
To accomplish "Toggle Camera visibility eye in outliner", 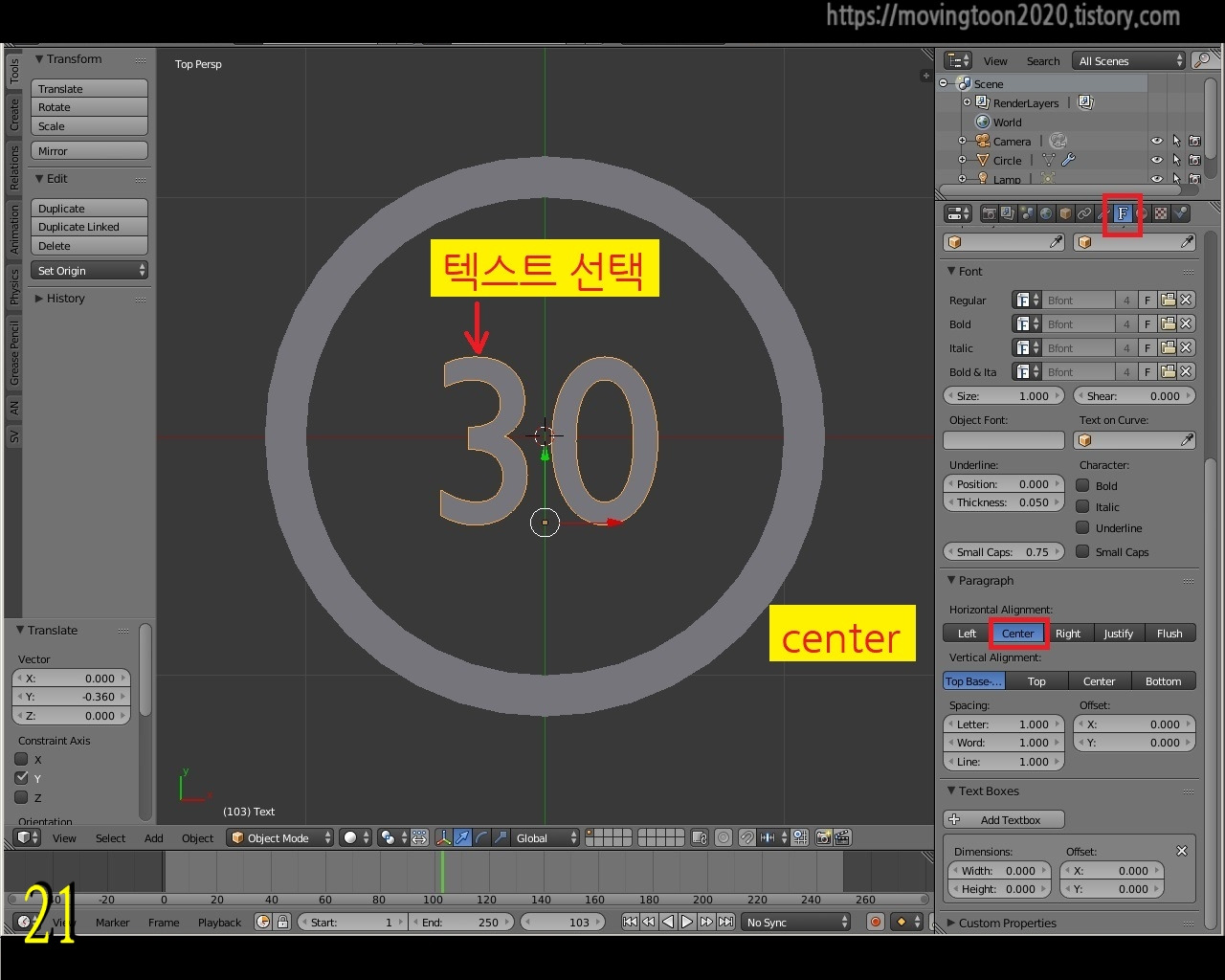I will [x=1157, y=141].
